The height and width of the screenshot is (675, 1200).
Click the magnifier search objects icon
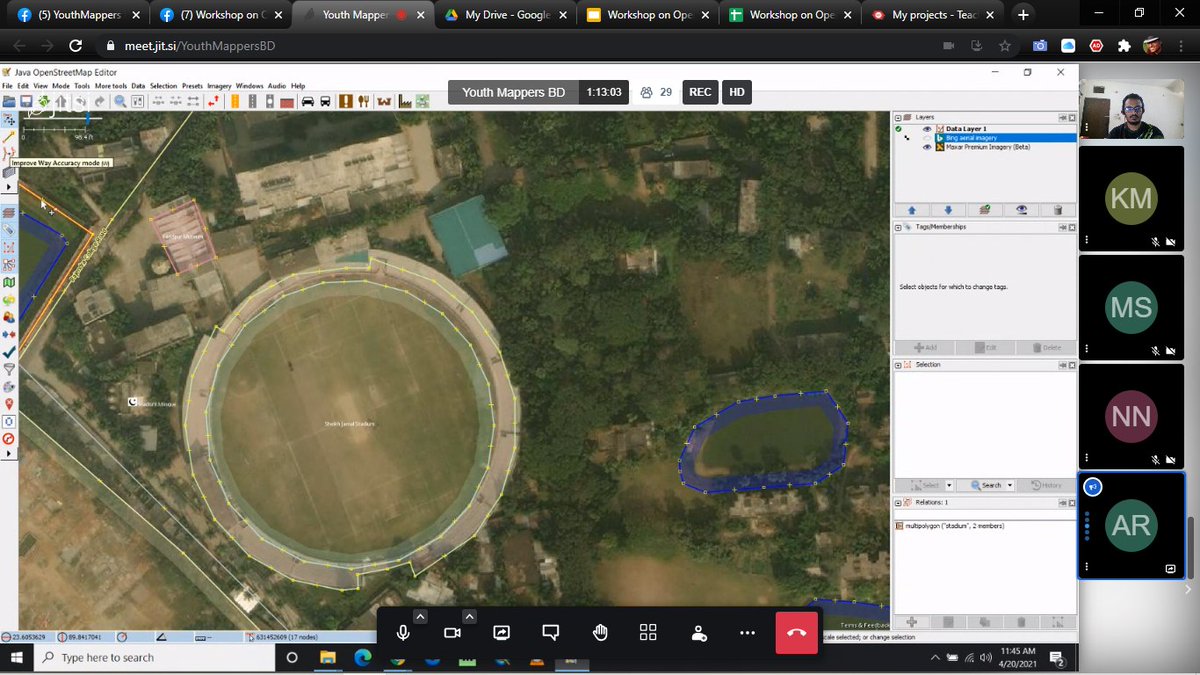120,102
